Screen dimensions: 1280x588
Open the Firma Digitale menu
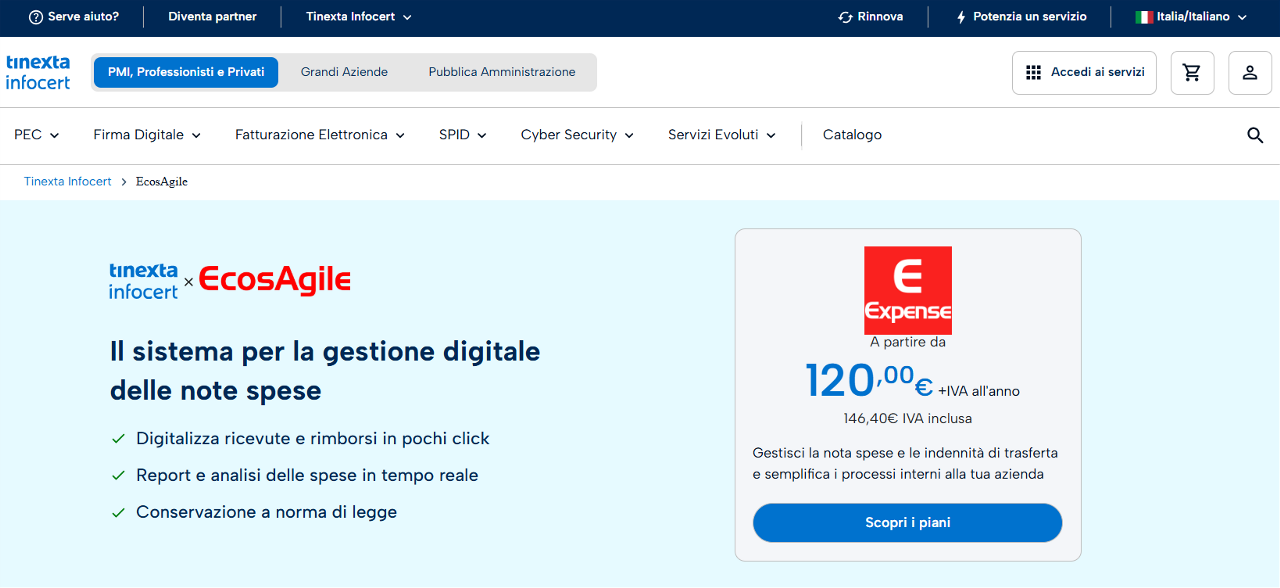pyautogui.click(x=147, y=135)
